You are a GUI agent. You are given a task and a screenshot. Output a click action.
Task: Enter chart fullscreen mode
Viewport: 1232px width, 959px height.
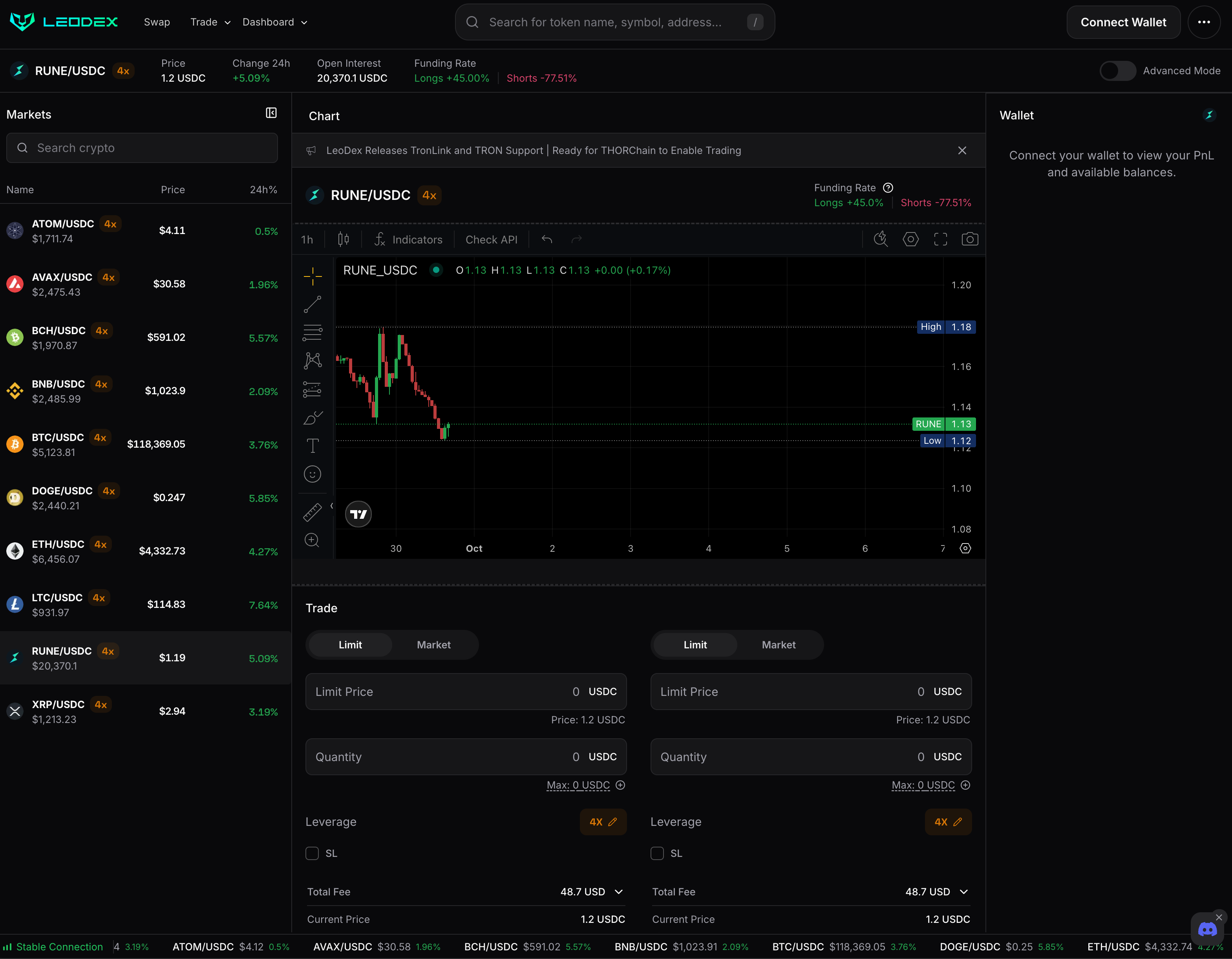940,239
